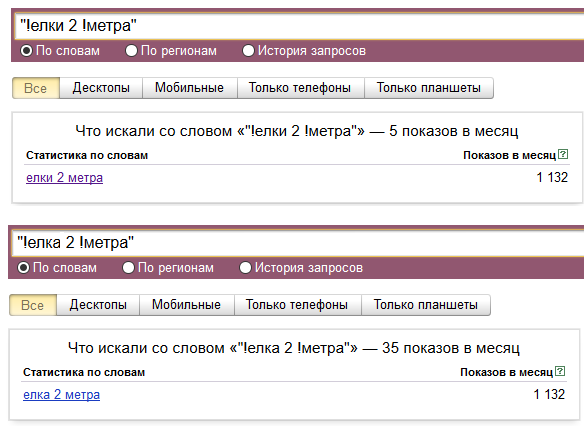
Task: Click "Статистика по словам" header in елка results
Action: point(84,373)
